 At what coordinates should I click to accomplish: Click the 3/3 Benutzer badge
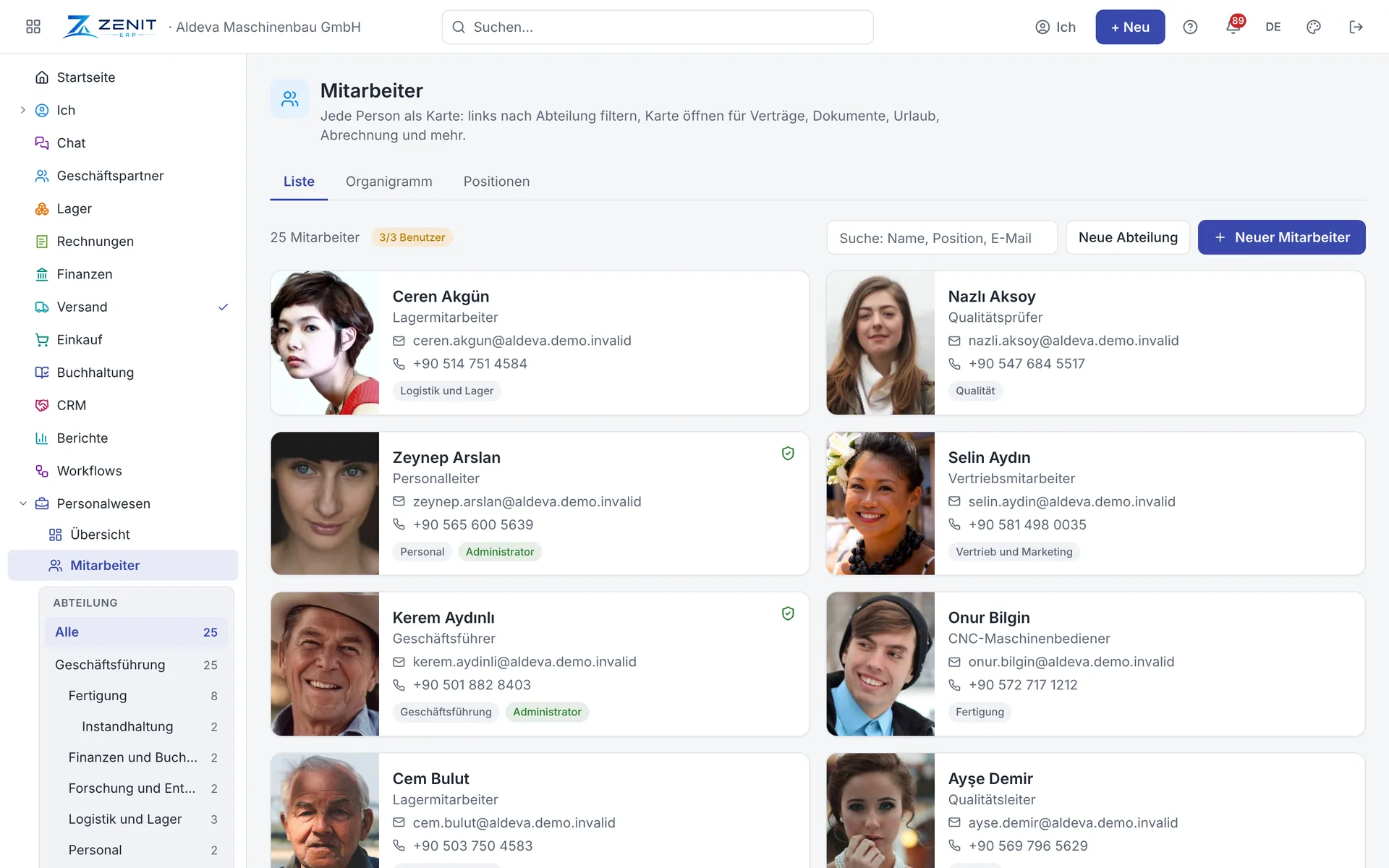(412, 237)
